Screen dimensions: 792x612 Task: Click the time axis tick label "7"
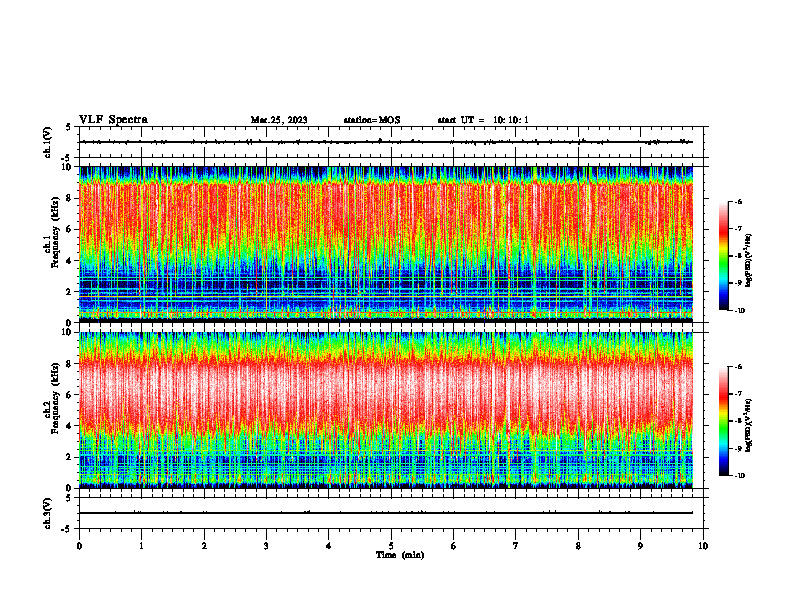click(516, 546)
